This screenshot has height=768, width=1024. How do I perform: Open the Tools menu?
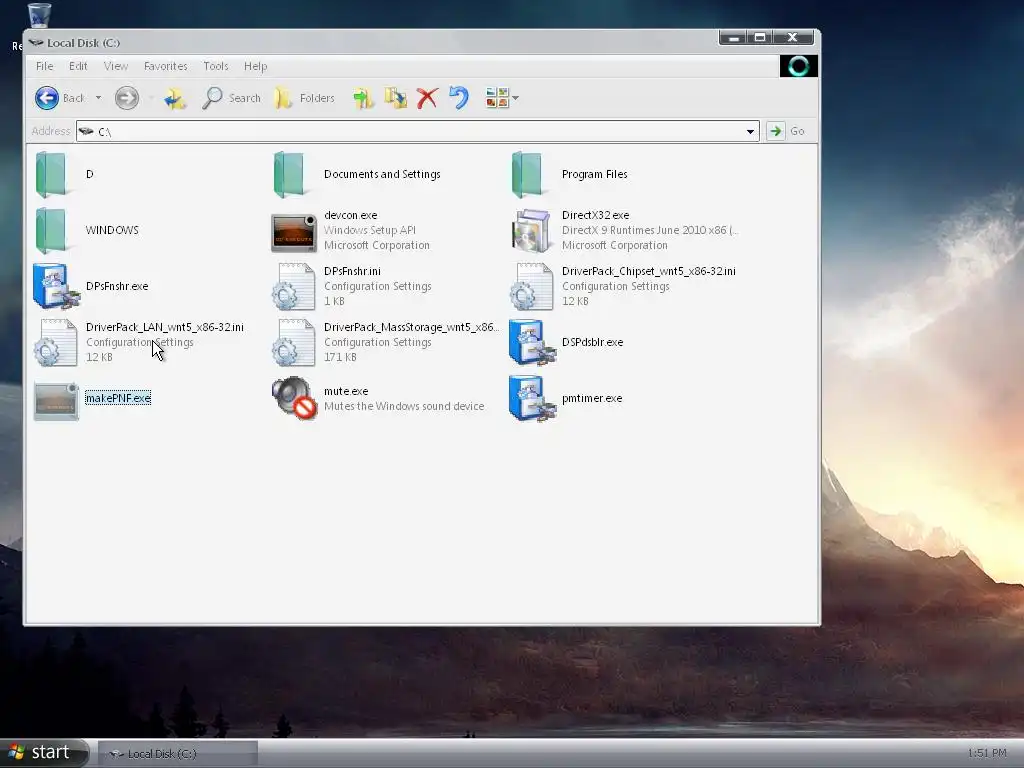pos(216,66)
